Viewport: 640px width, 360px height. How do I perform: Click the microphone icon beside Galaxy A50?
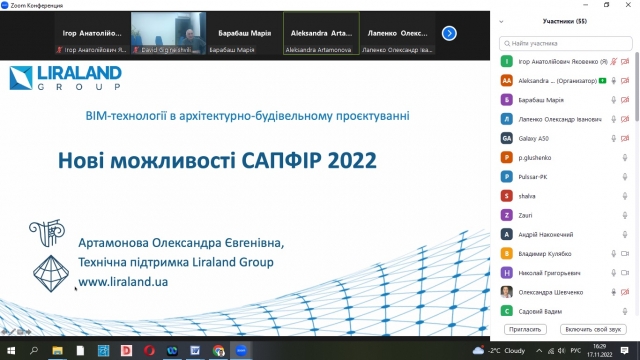(613, 138)
